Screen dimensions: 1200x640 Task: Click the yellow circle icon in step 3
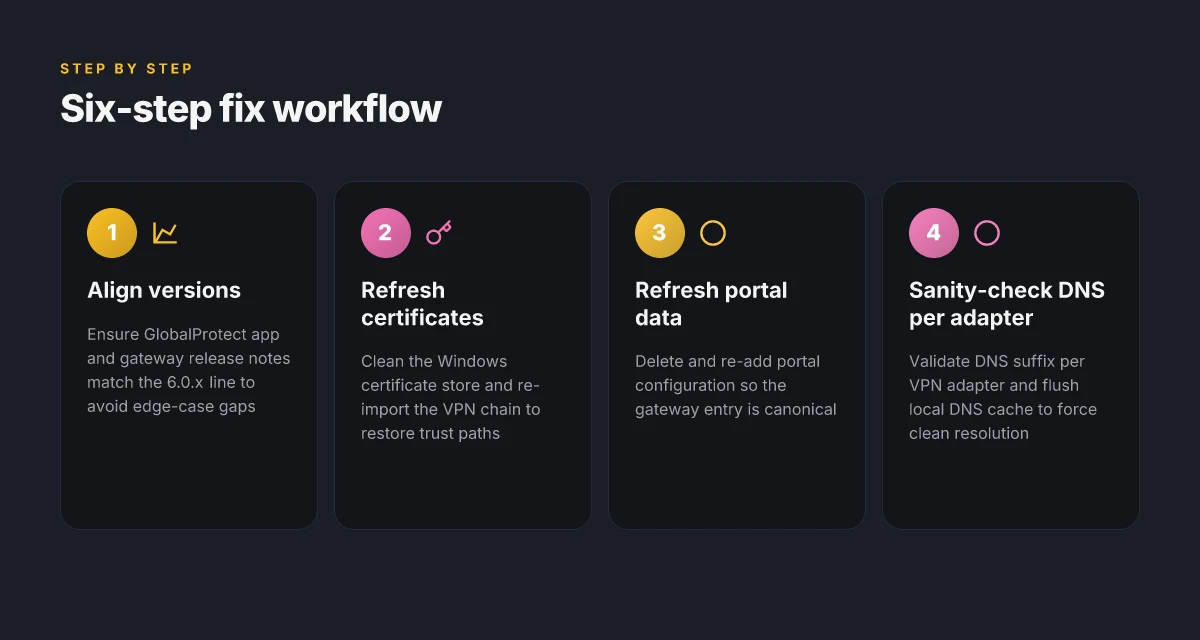[713, 233]
